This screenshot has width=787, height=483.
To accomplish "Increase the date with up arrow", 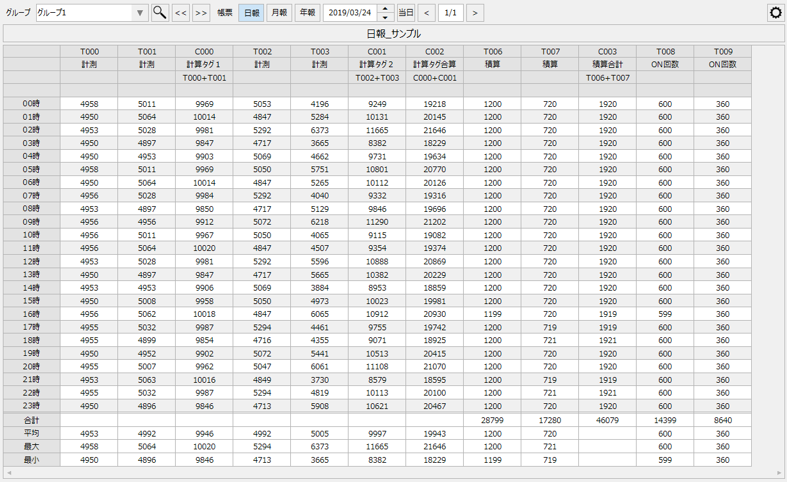I will point(386,9).
